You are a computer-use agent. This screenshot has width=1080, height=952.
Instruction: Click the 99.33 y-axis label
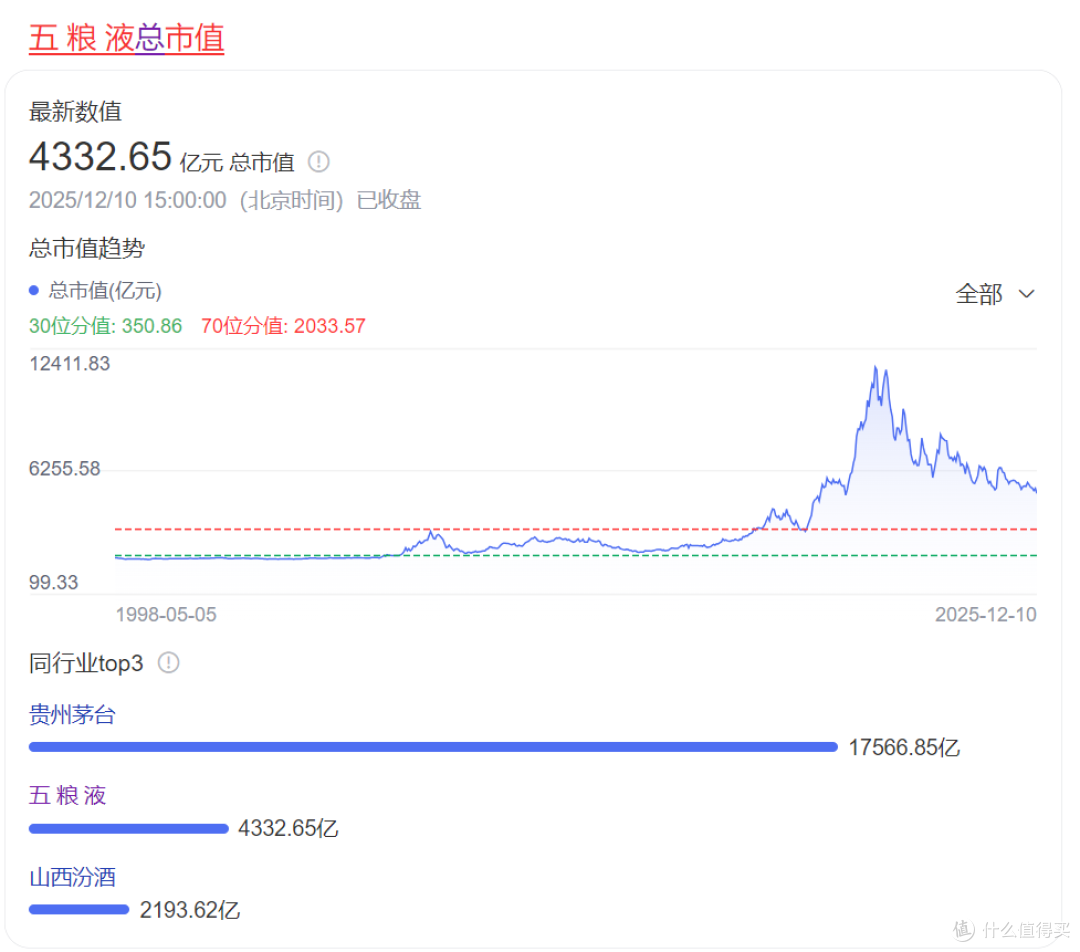point(54,582)
